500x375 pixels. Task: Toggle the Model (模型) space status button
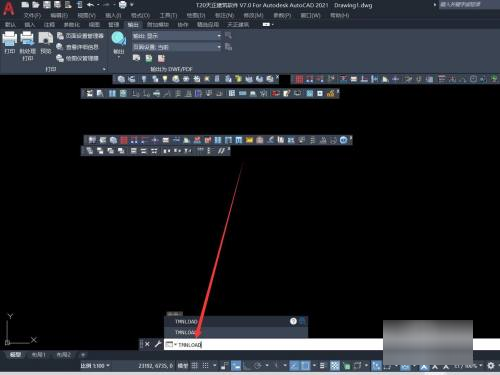click(x=182, y=366)
